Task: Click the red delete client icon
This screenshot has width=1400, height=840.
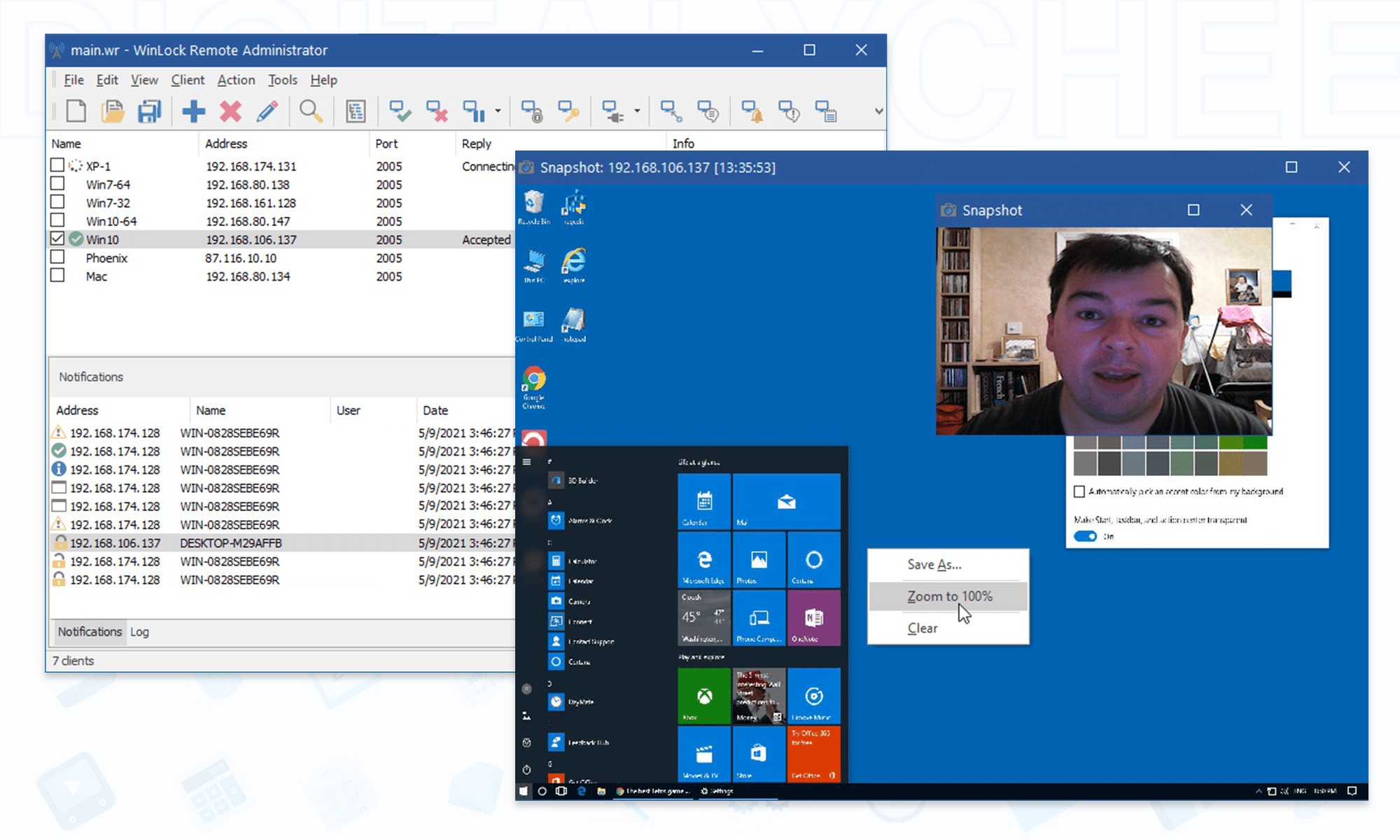Action: coord(230,111)
